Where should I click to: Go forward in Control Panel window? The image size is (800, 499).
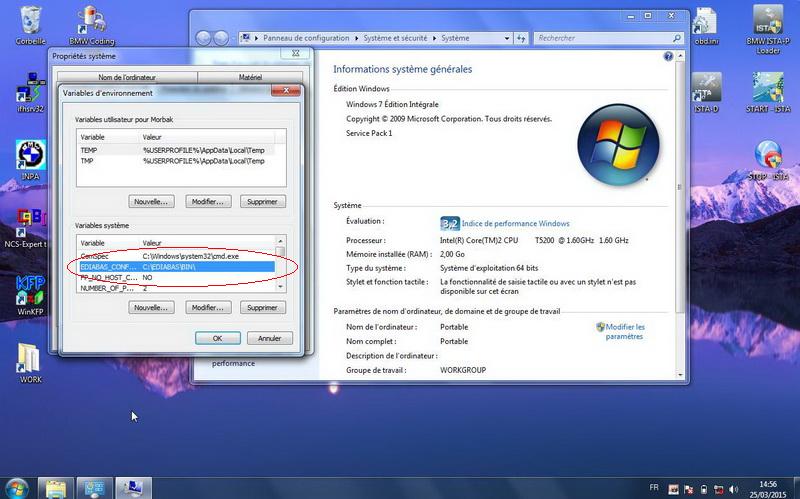point(221,38)
